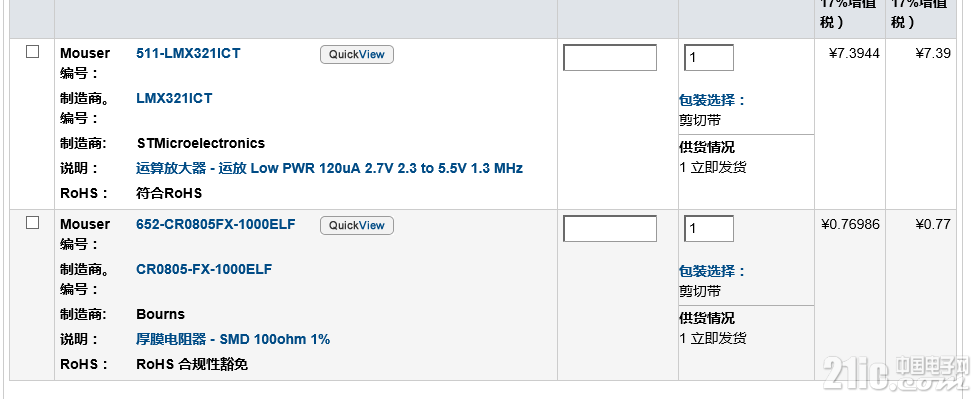Click customer number field in LMX321ICT row
977x399 pixels.
point(610,57)
